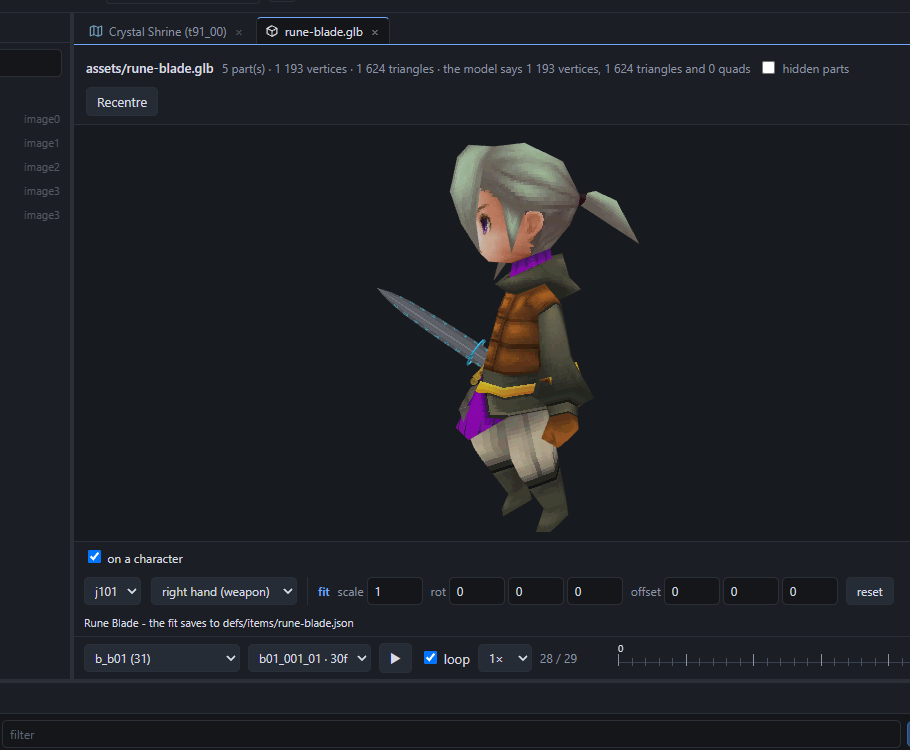Select image2 in the left list
The width and height of the screenshot is (910, 750).
click(42, 167)
